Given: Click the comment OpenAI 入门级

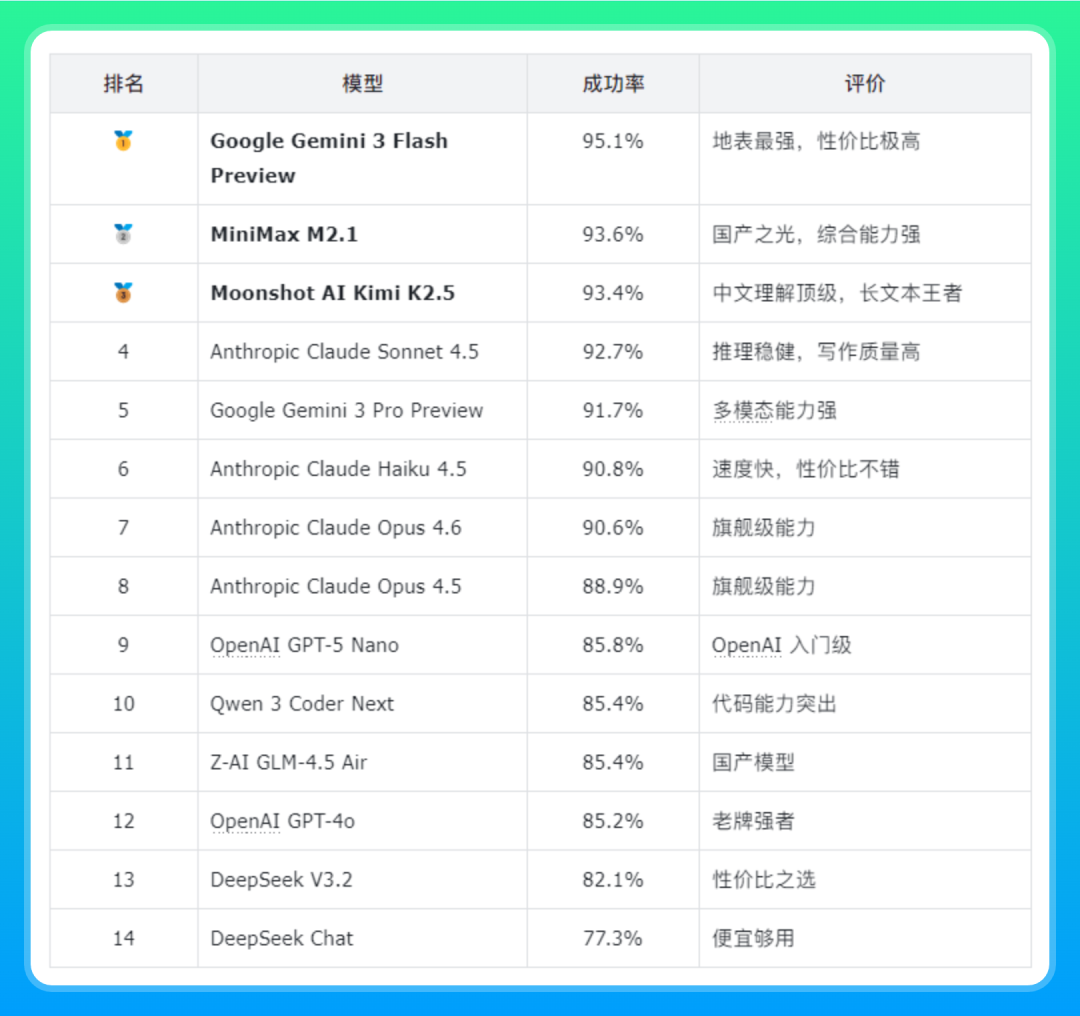Looking at the screenshot, I should pos(782,645).
